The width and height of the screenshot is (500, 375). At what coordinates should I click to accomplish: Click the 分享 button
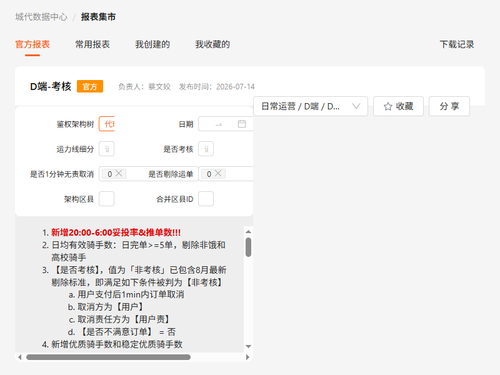click(x=449, y=106)
